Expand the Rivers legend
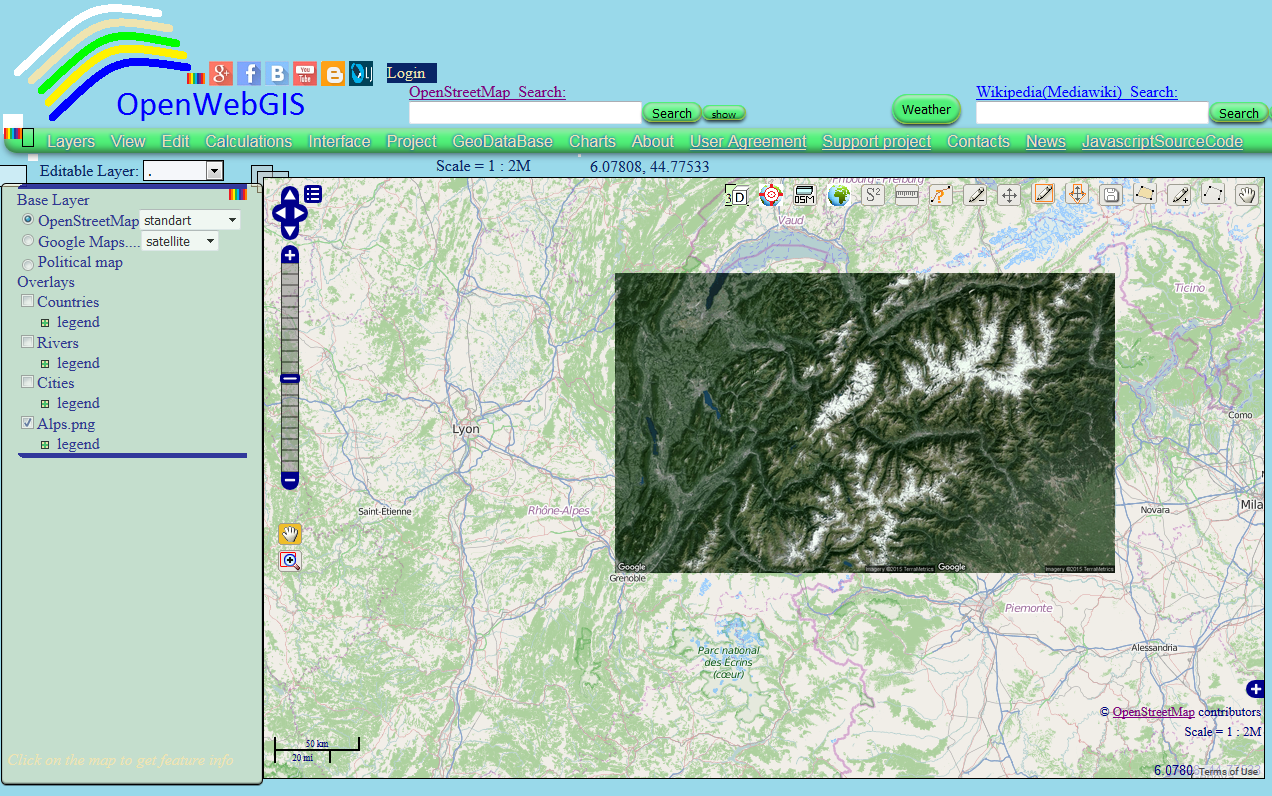 [x=45, y=364]
